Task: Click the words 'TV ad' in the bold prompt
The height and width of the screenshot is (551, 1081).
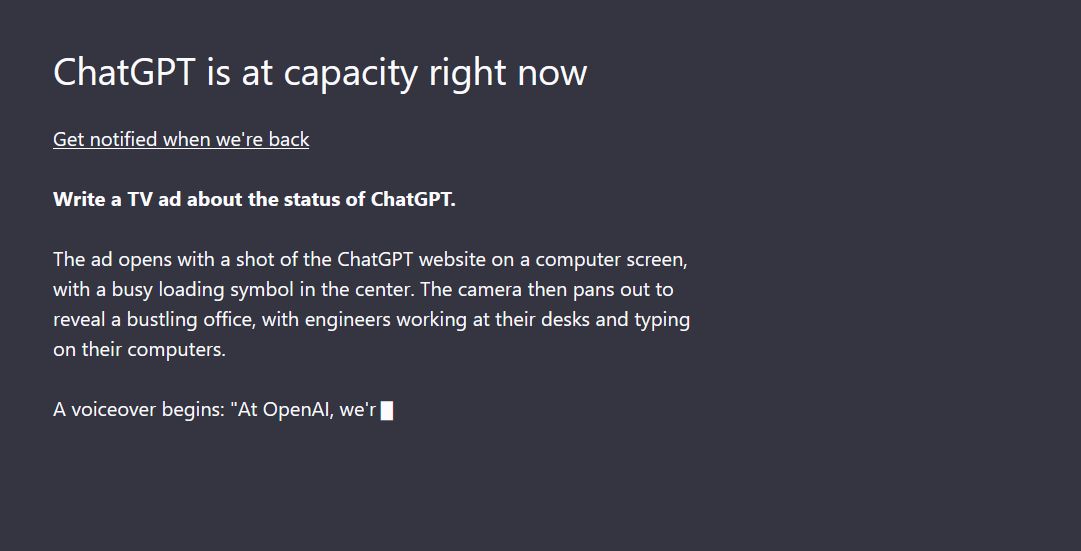Action: point(154,199)
